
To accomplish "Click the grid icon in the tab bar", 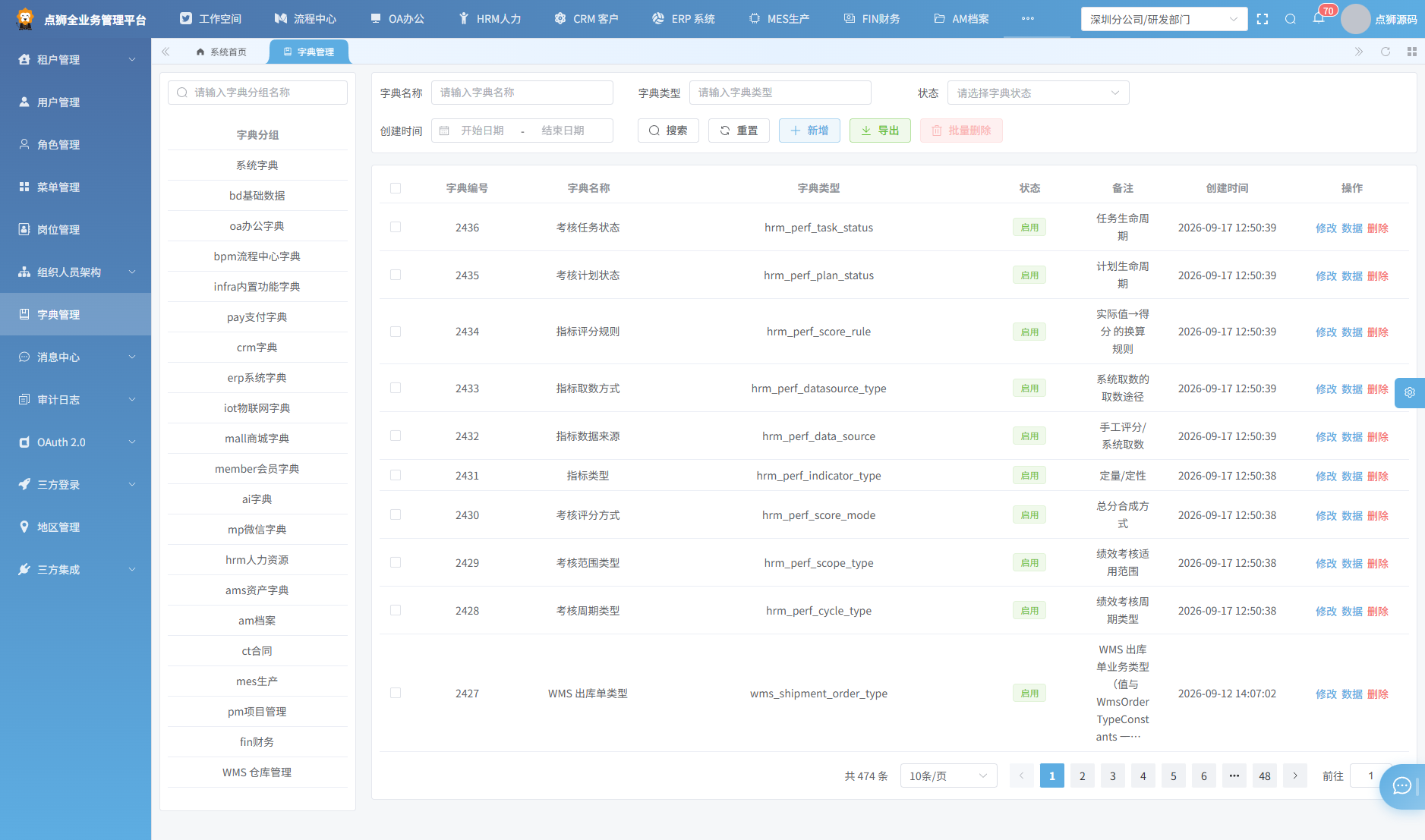I will (1412, 52).
